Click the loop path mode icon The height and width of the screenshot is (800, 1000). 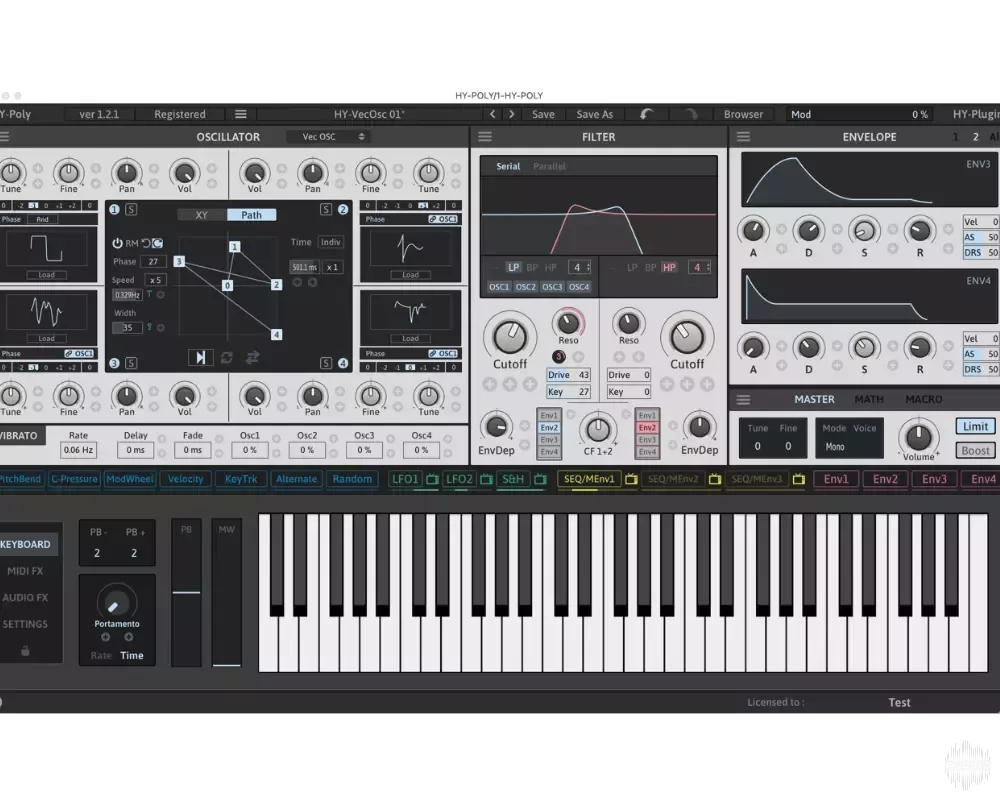pyautogui.click(x=226, y=357)
